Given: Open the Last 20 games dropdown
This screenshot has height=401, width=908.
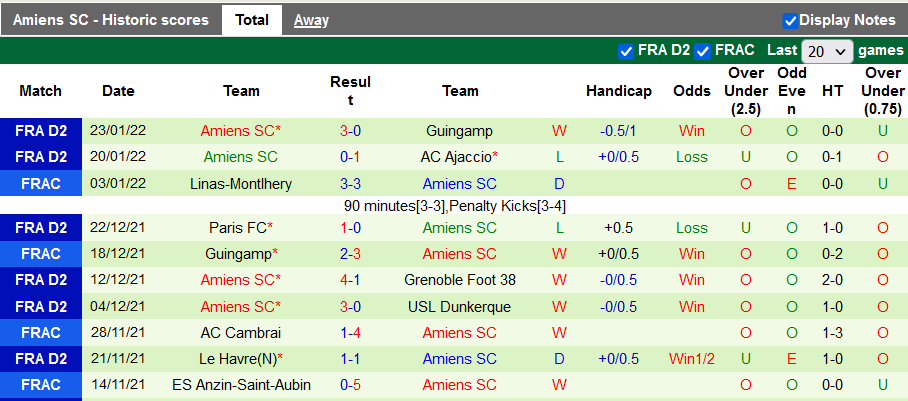Looking at the screenshot, I should tap(827, 51).
